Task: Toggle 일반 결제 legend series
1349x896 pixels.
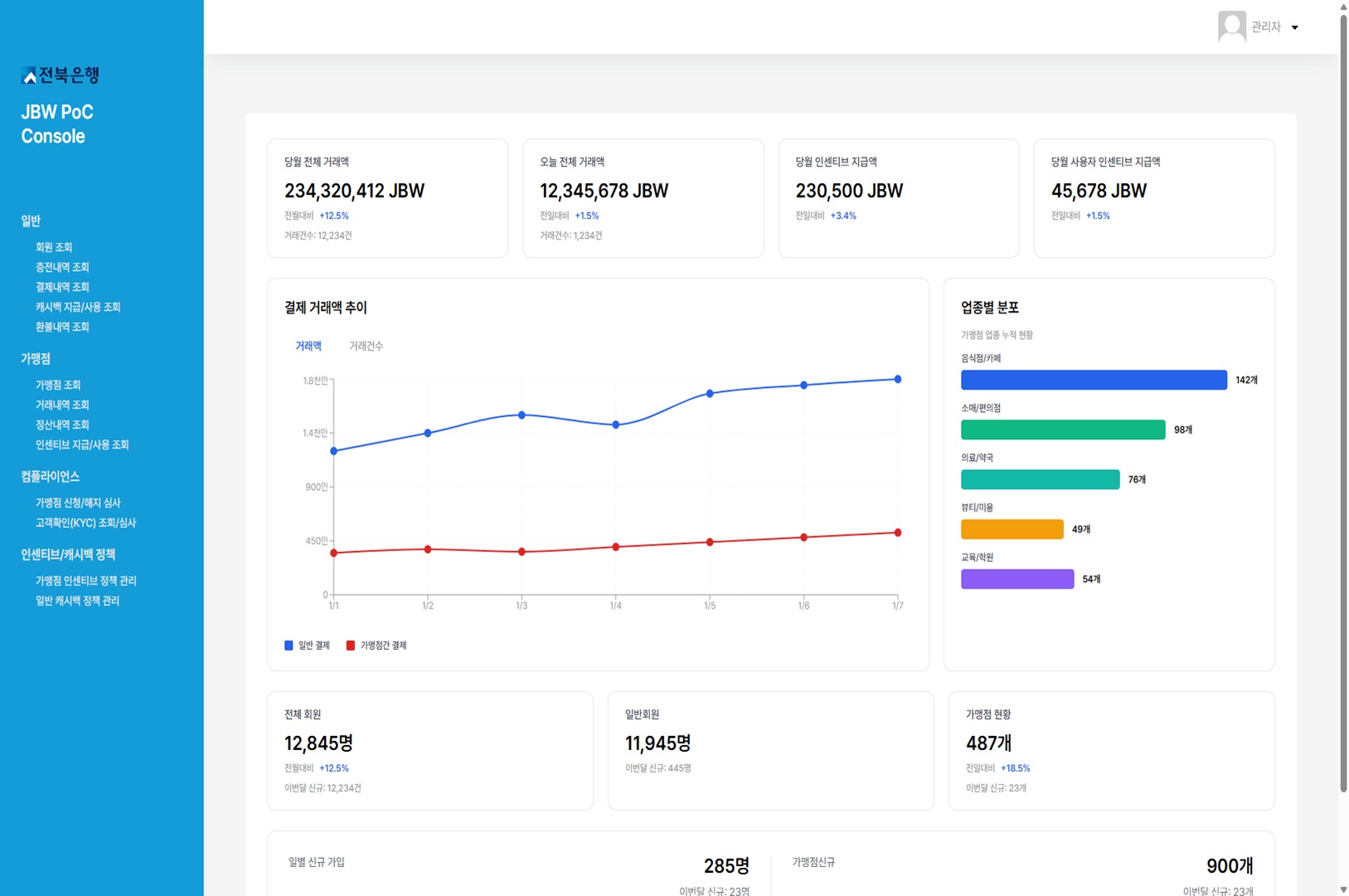Action: click(307, 646)
